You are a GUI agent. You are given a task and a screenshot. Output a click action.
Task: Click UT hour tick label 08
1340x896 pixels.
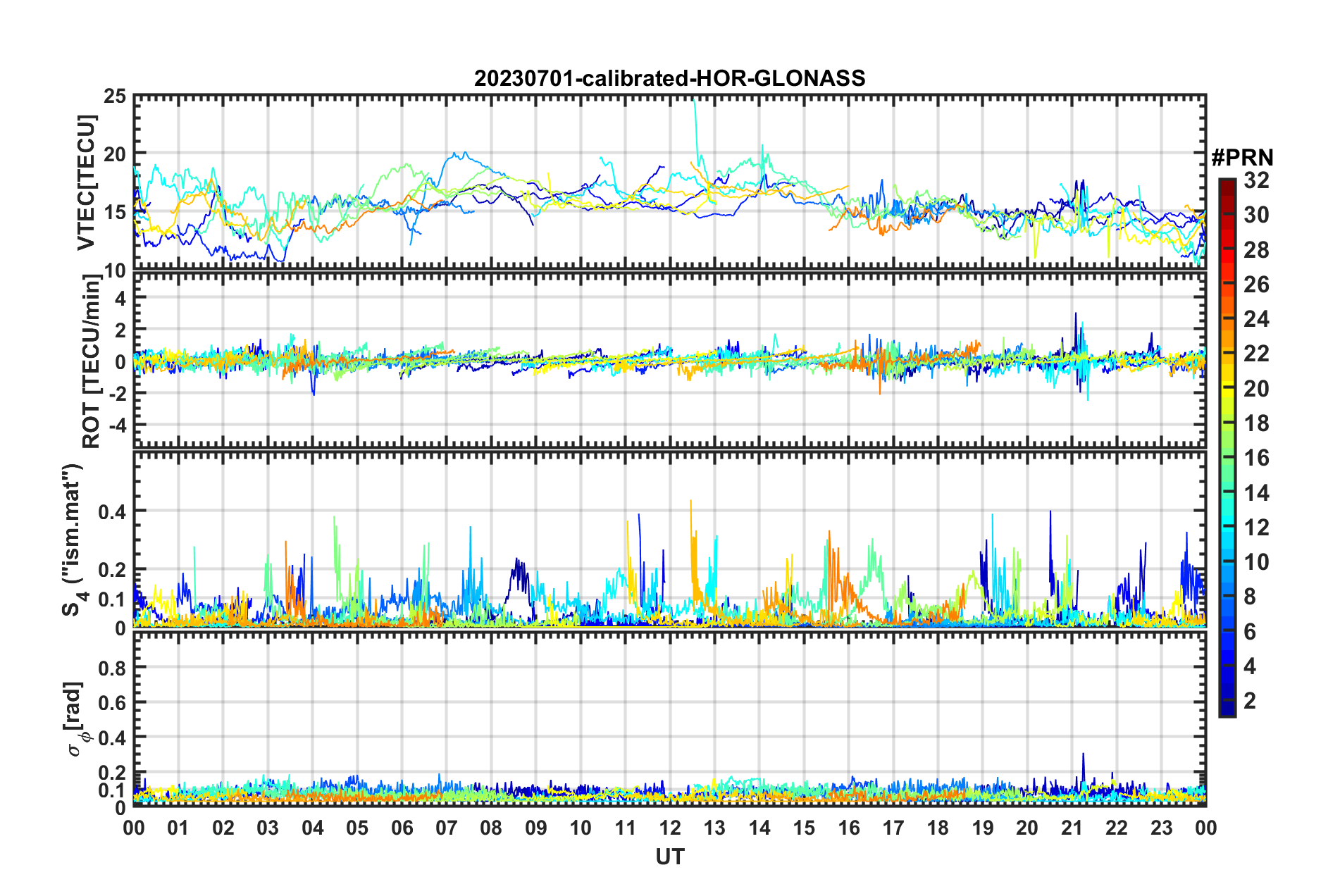(491, 828)
